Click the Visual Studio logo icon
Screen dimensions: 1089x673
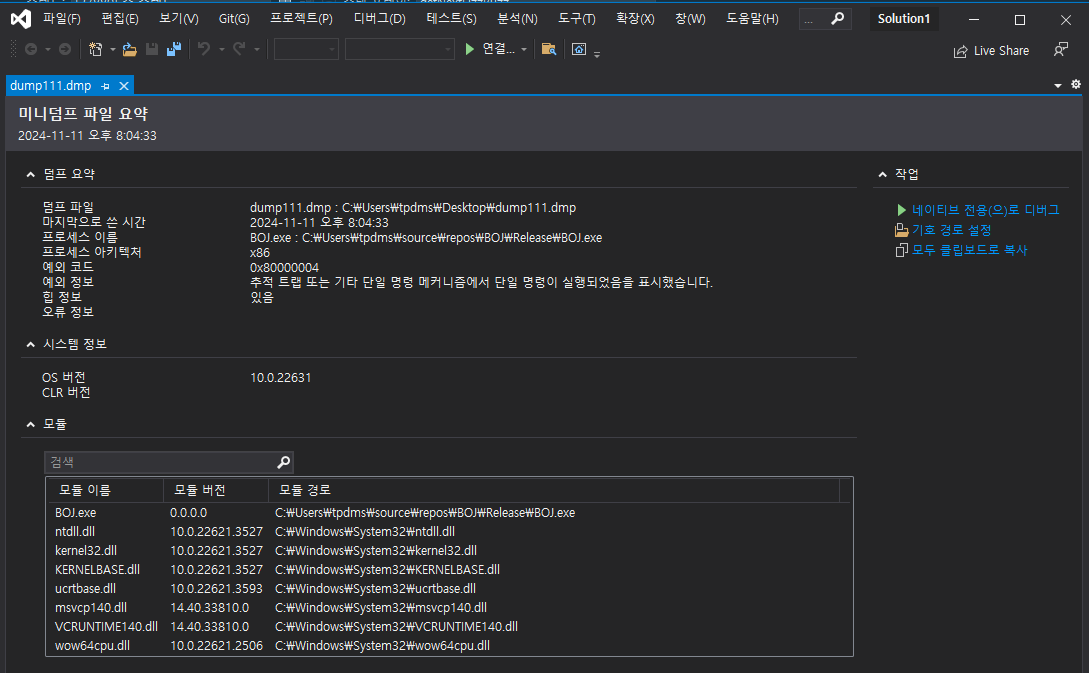(21, 19)
